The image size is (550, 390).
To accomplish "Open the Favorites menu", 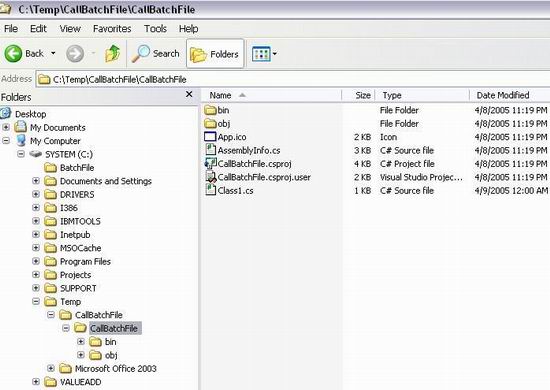I will coord(112,28).
